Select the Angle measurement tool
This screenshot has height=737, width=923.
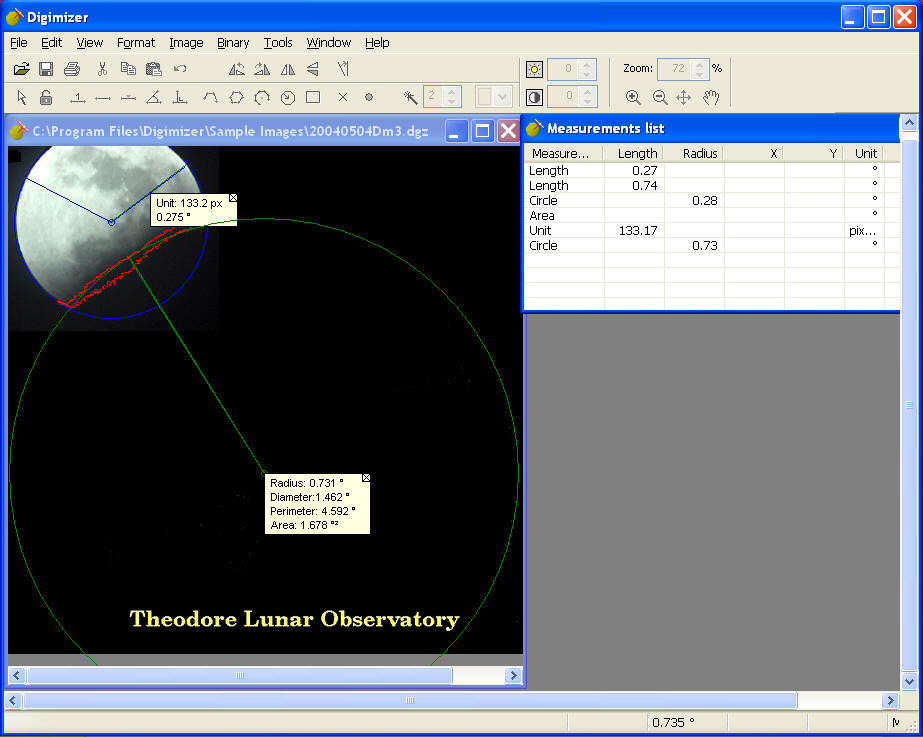154,97
